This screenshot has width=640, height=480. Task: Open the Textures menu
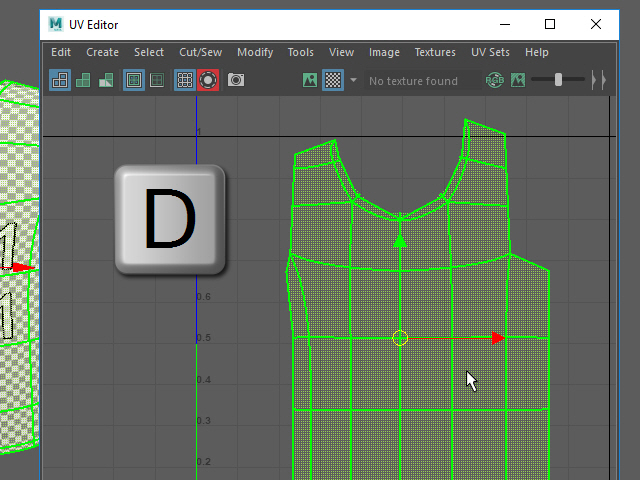pos(435,52)
